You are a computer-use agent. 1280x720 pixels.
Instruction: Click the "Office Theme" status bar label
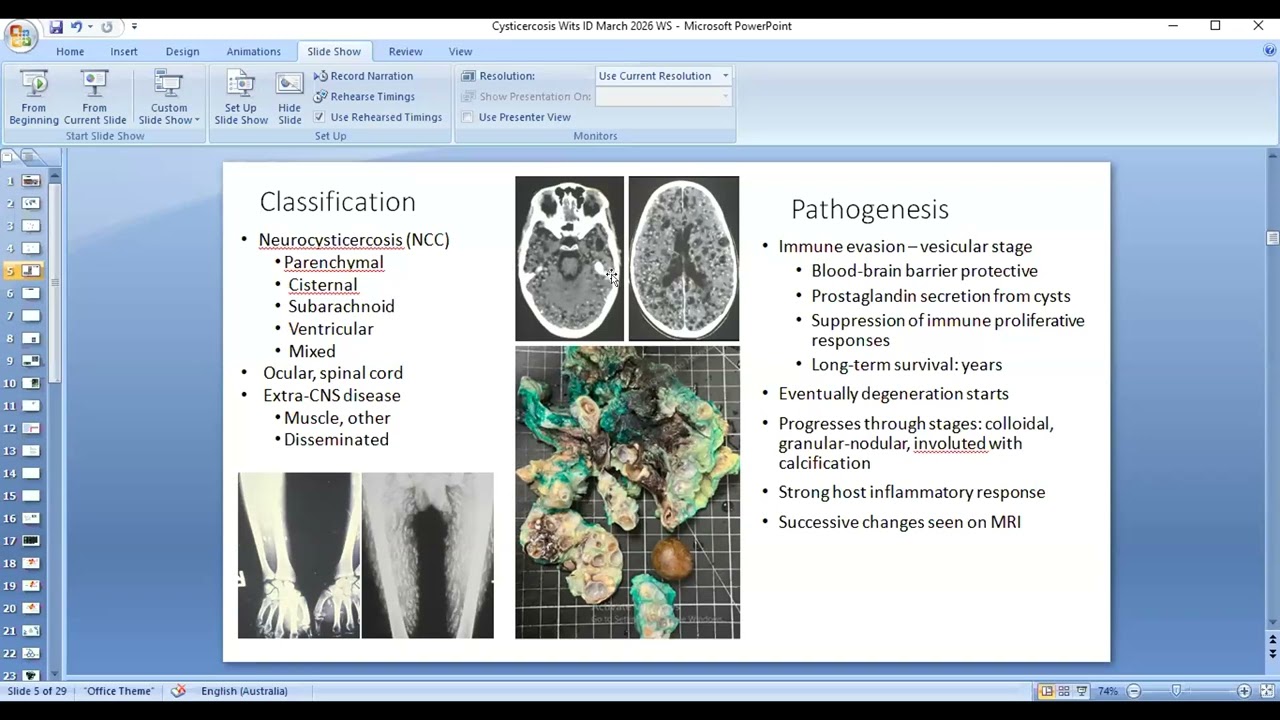click(x=119, y=691)
